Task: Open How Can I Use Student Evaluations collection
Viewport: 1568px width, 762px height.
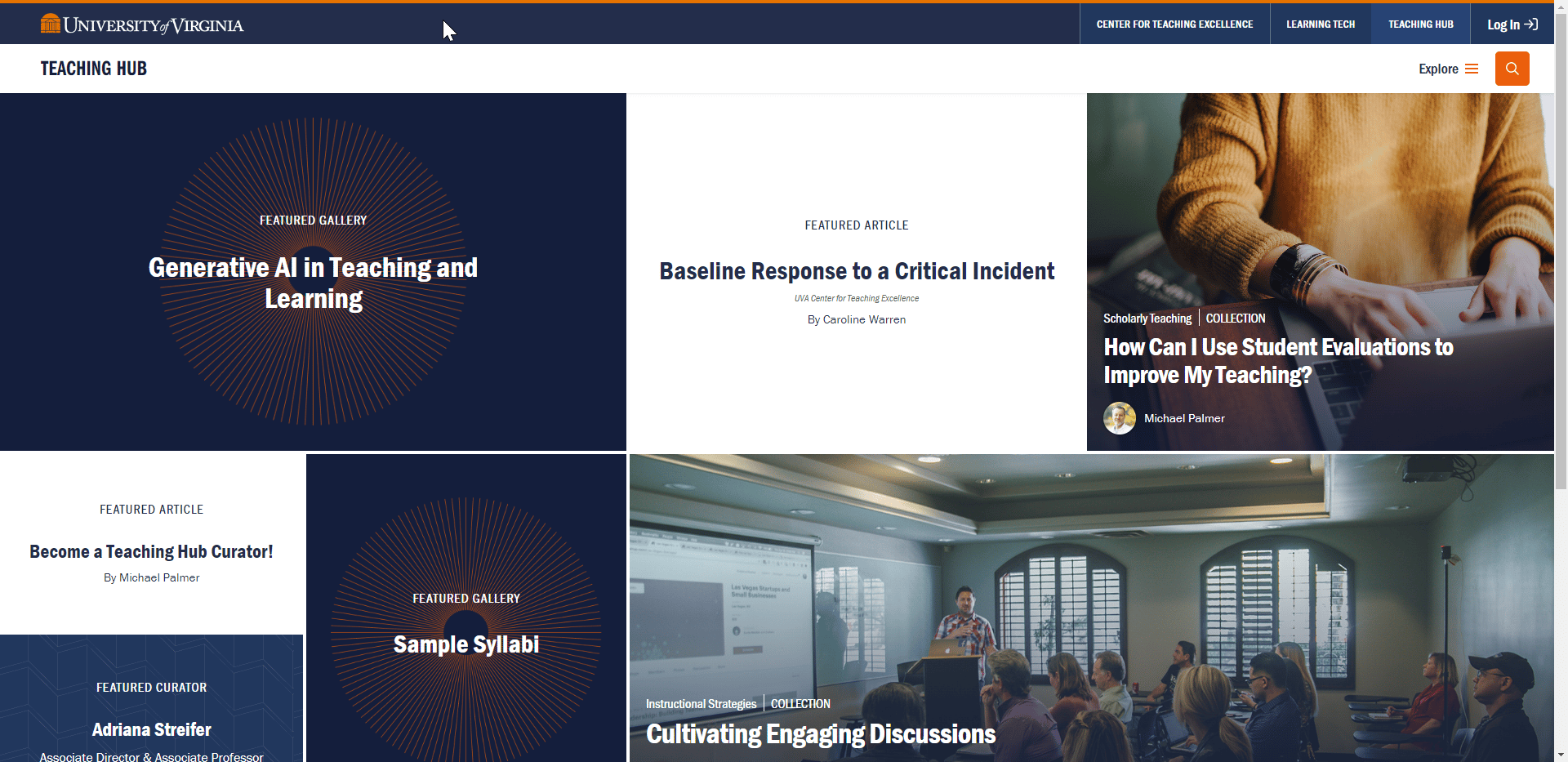Action: click(1278, 361)
